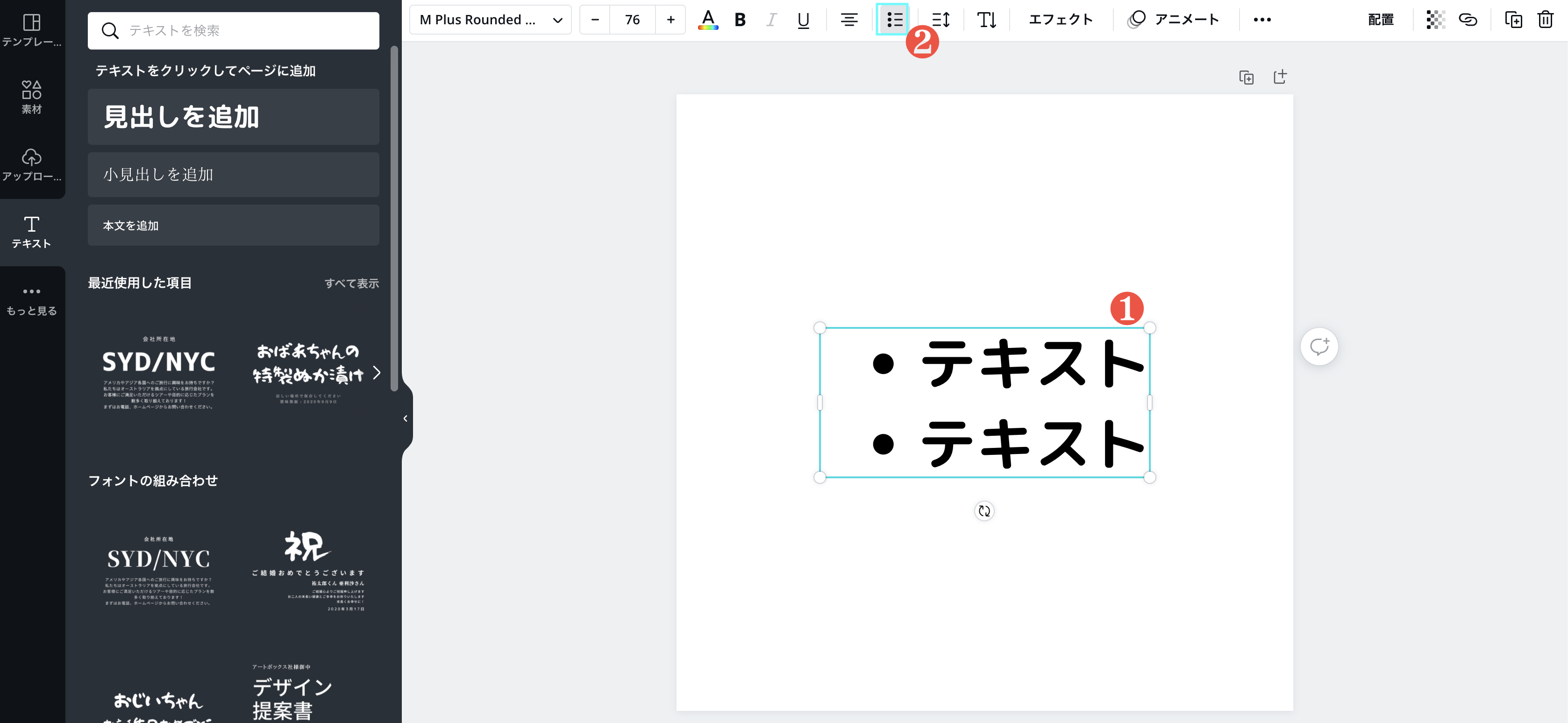Viewport: 1568px width, 723px height.
Task: Add a heading with 見出しを追加
Action: click(233, 117)
